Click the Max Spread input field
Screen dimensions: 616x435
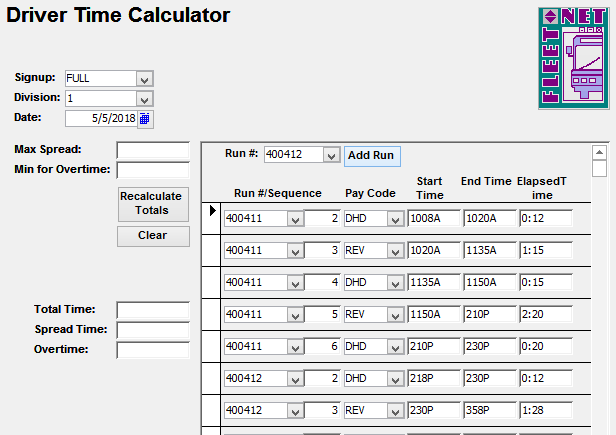click(152, 150)
